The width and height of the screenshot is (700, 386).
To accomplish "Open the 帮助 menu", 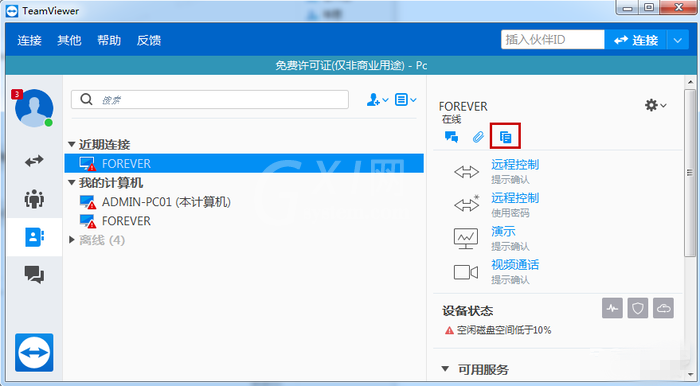I will coord(109,40).
